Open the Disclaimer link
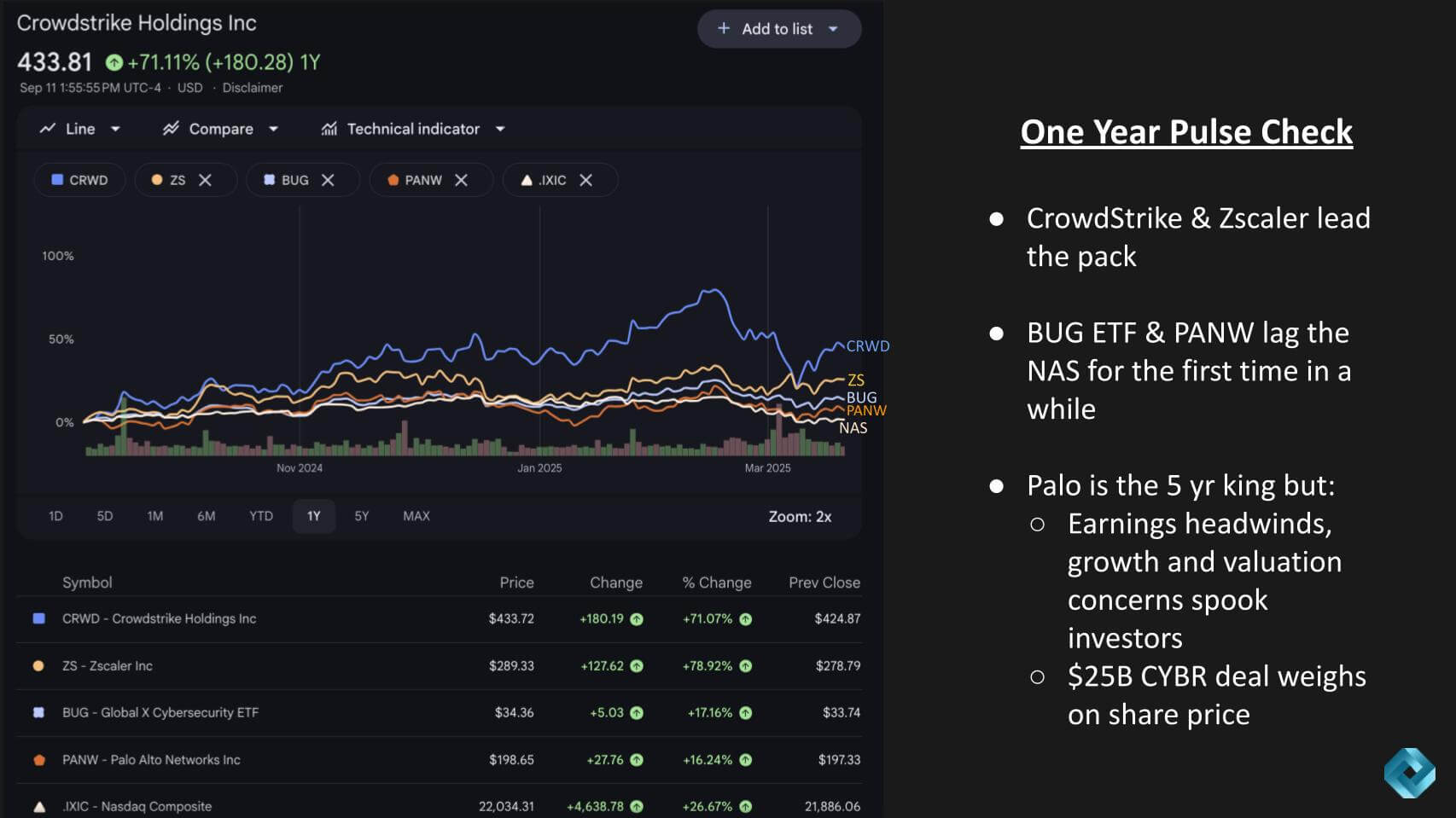The height and width of the screenshot is (818, 1456). [x=253, y=88]
